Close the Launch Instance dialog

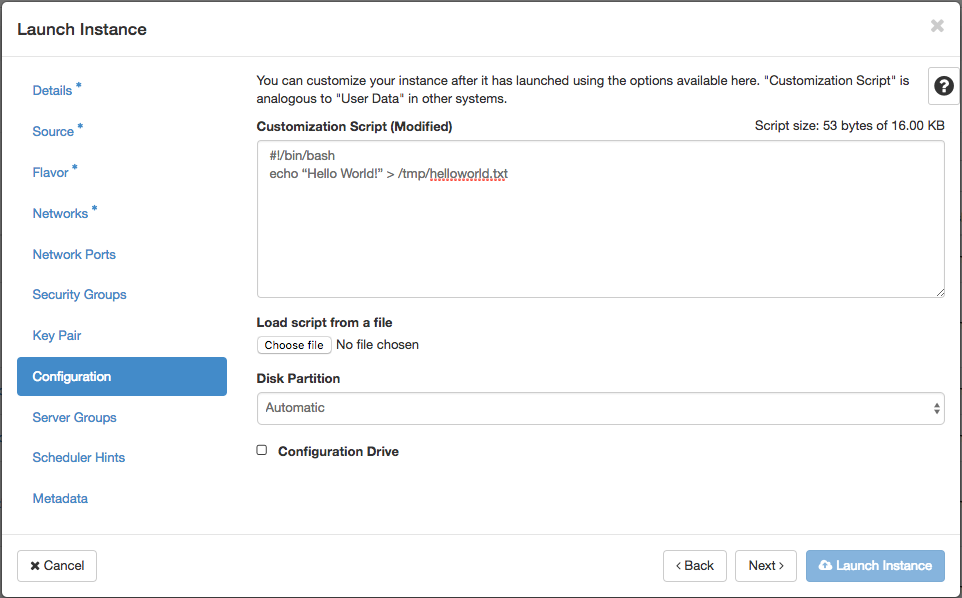tap(937, 27)
